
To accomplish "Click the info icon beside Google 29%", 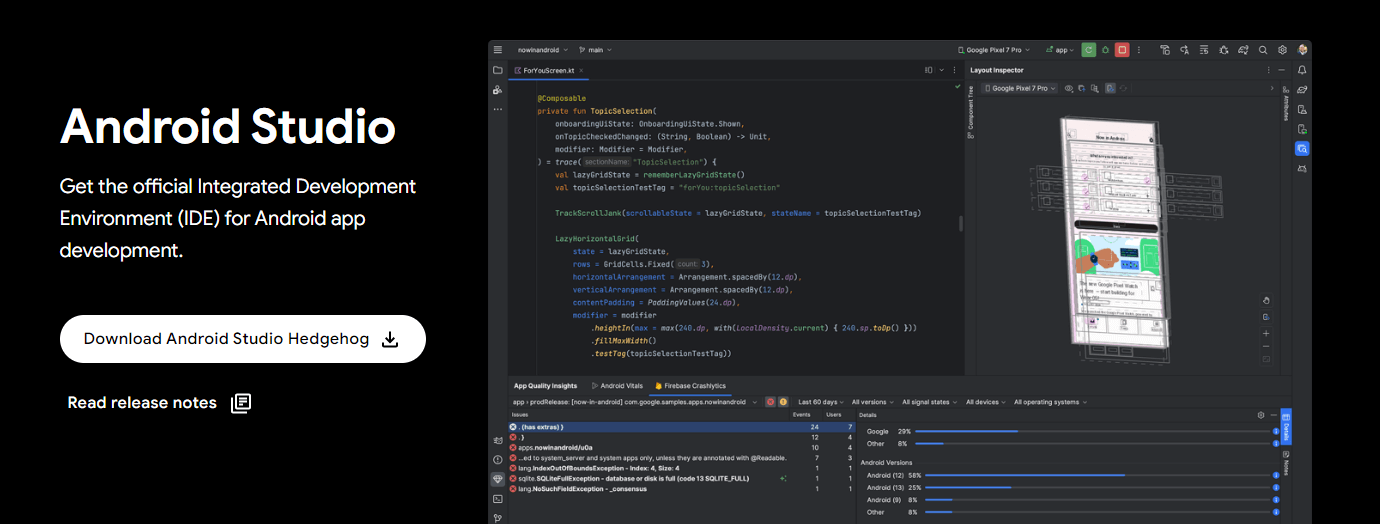I will pyautogui.click(x=1276, y=431).
